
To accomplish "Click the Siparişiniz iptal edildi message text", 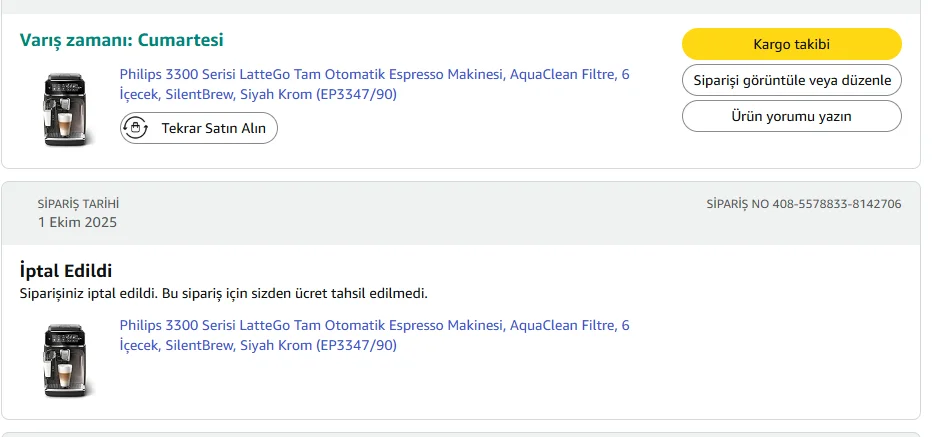I will pyautogui.click(x=224, y=293).
